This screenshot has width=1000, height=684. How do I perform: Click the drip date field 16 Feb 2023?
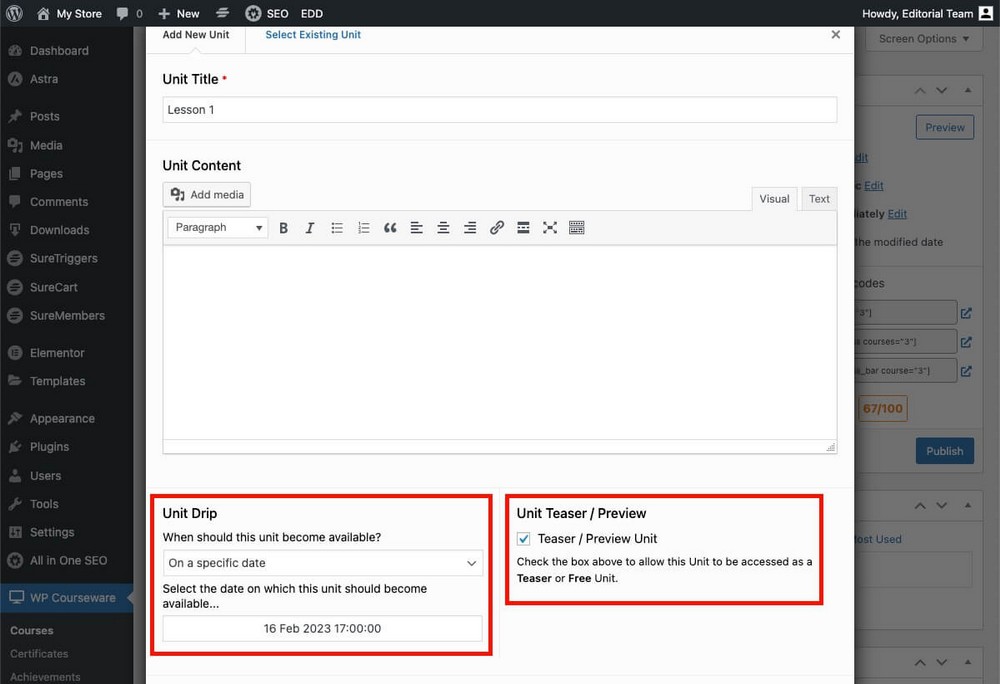pyautogui.click(x=322, y=629)
